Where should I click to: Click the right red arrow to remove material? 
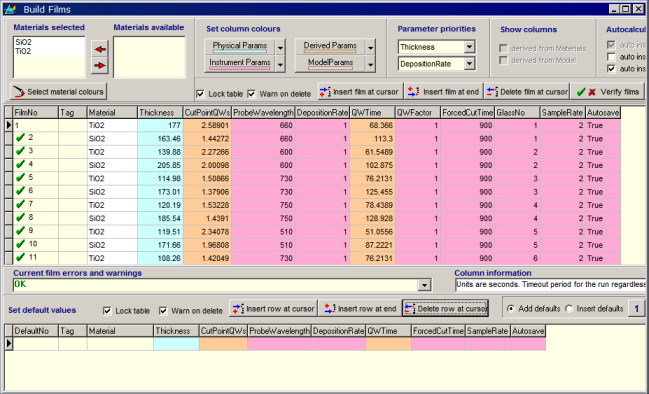[x=100, y=65]
